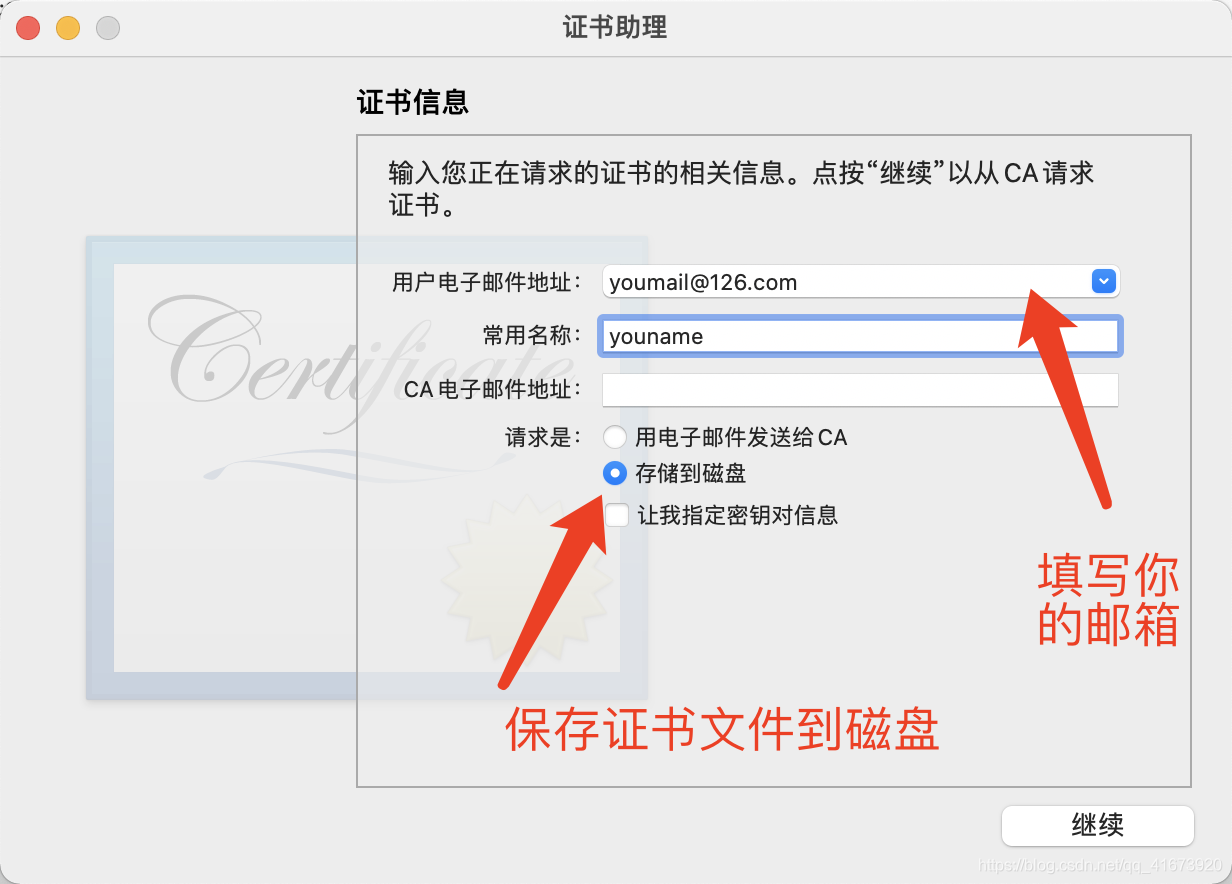This screenshot has width=1232, height=884.
Task: Click the red 保存证书文件到磁盘 annotation text
Action: pos(722,730)
